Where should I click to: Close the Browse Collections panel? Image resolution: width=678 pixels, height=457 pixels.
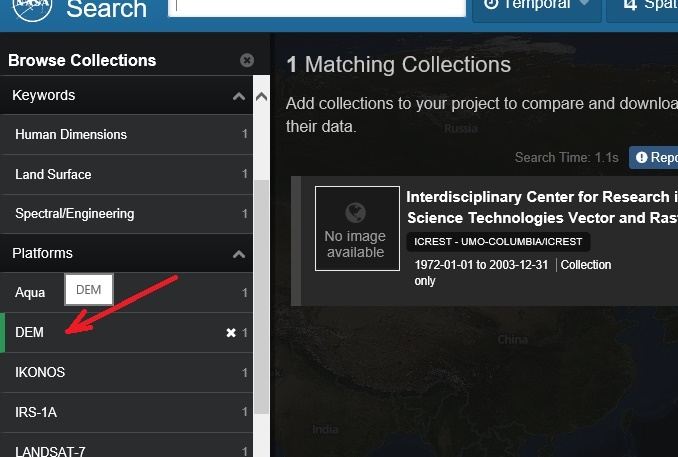(247, 60)
